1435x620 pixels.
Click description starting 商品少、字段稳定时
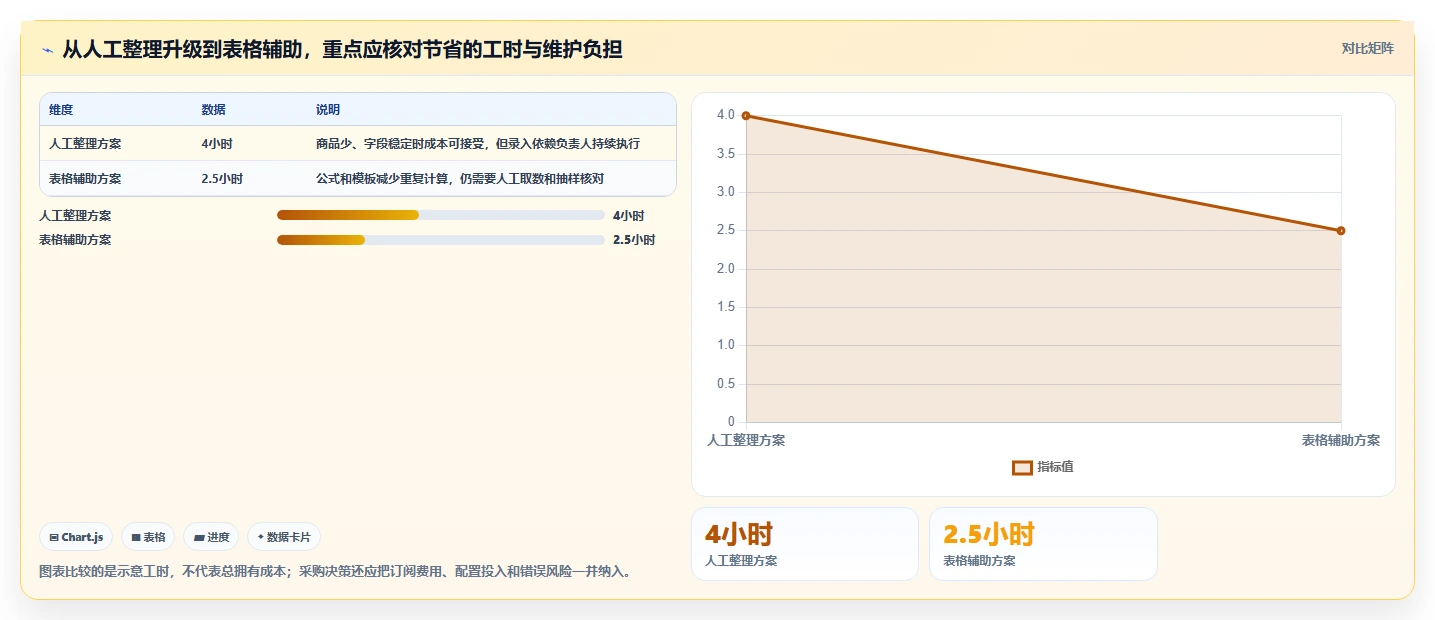[x=478, y=143]
